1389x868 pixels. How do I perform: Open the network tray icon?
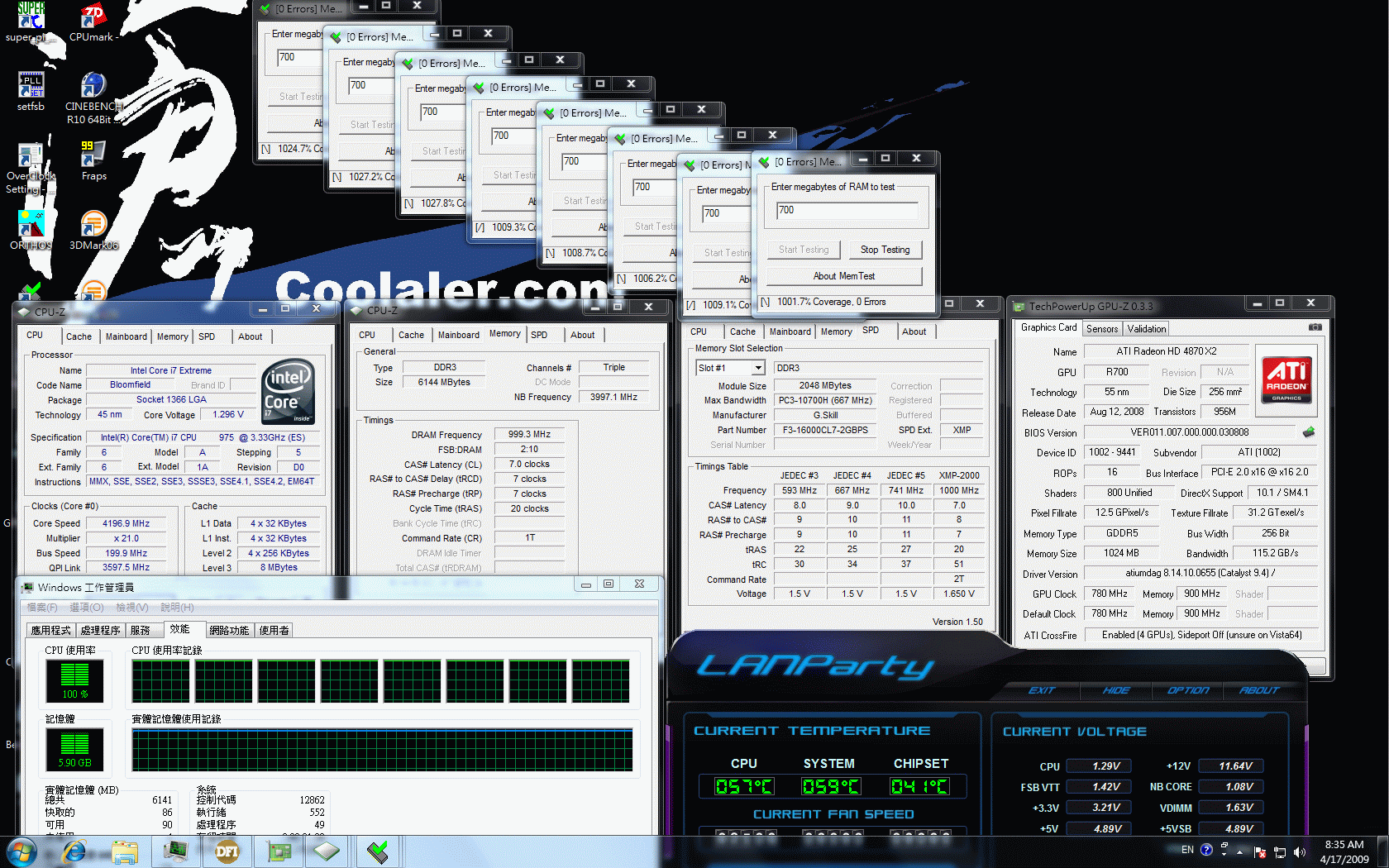click(1279, 851)
